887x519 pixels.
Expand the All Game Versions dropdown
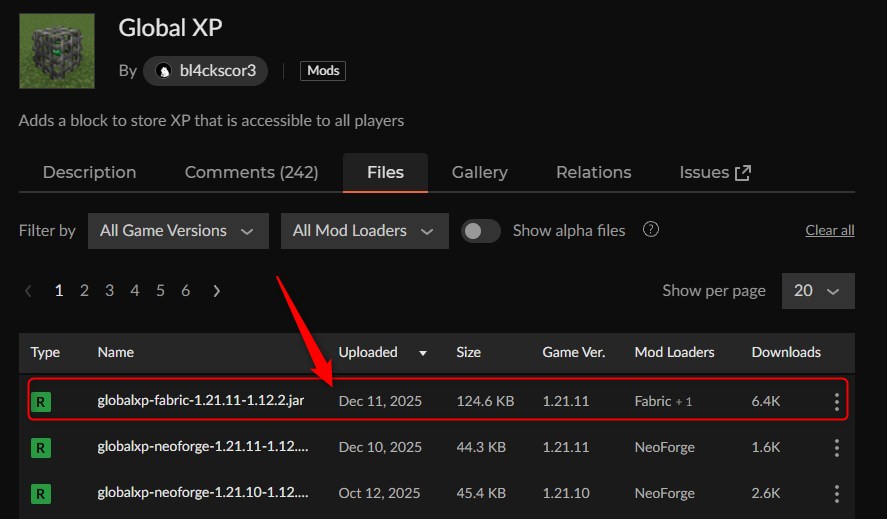(178, 231)
